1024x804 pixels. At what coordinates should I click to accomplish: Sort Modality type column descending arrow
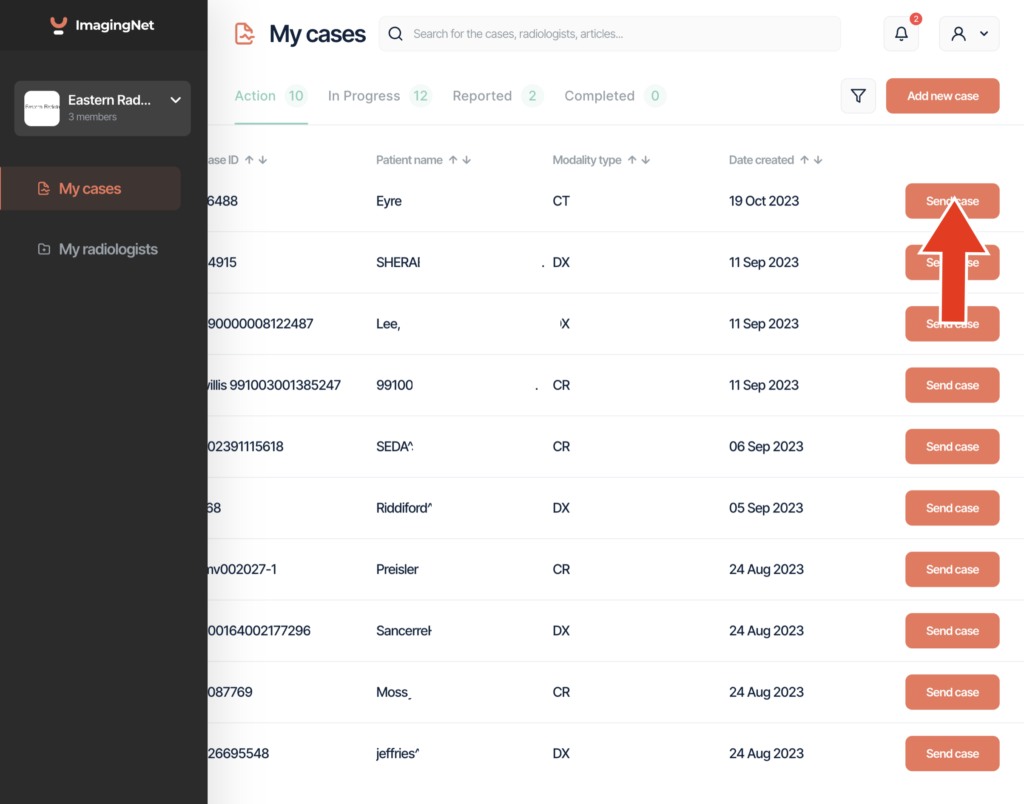click(646, 160)
